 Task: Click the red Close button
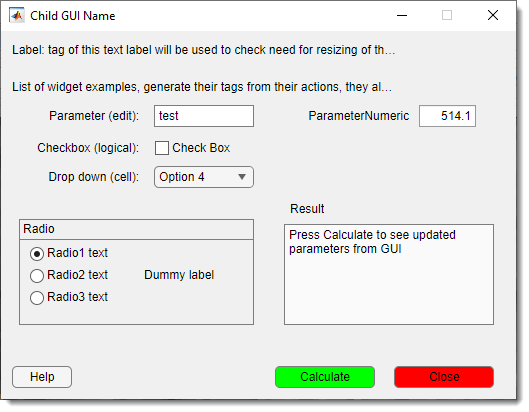(444, 377)
